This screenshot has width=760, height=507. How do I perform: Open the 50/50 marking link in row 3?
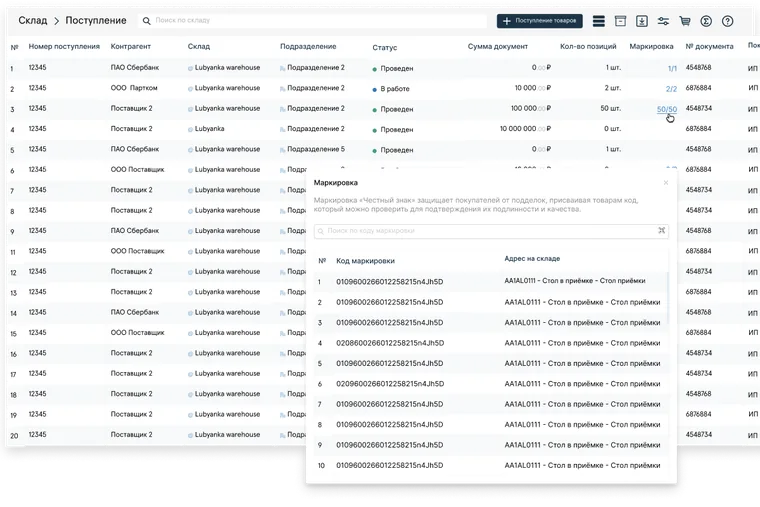[667, 109]
